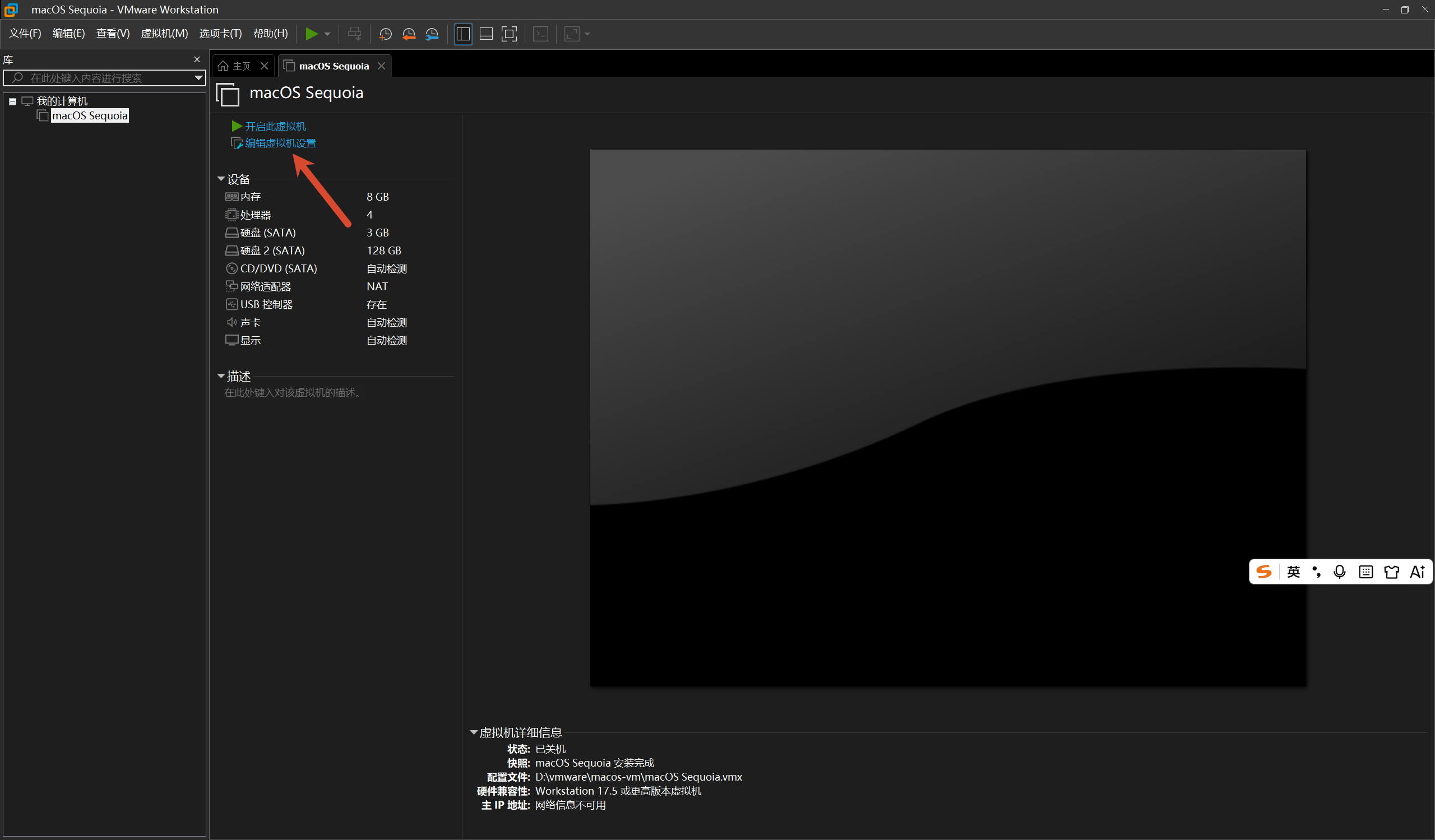Click the full screen mode toolbar icon
The width and height of the screenshot is (1435, 840).
(x=509, y=34)
